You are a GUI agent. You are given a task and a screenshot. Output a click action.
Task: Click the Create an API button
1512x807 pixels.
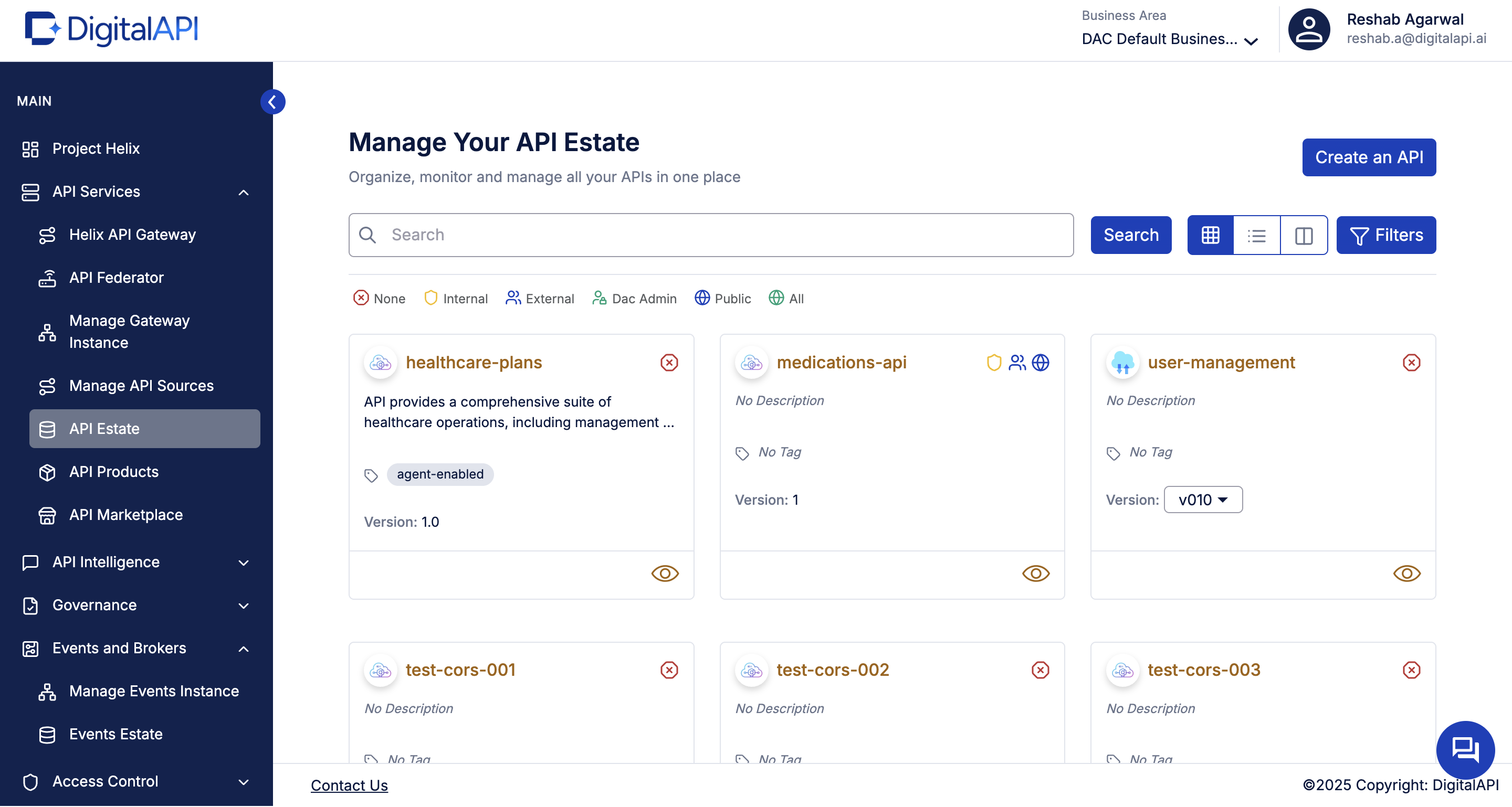click(1368, 157)
